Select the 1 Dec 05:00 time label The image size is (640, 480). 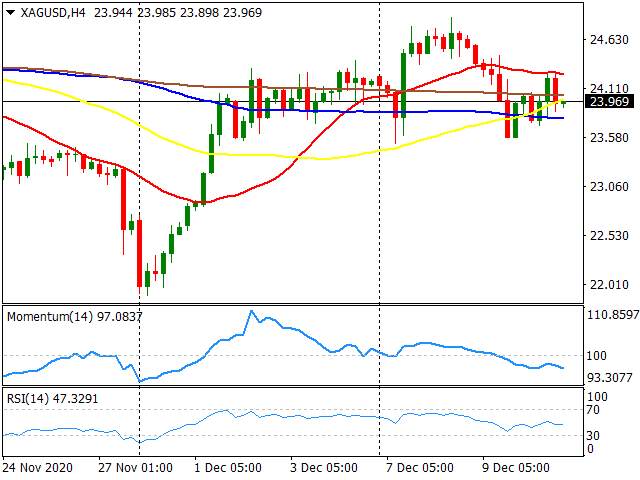tap(228, 467)
